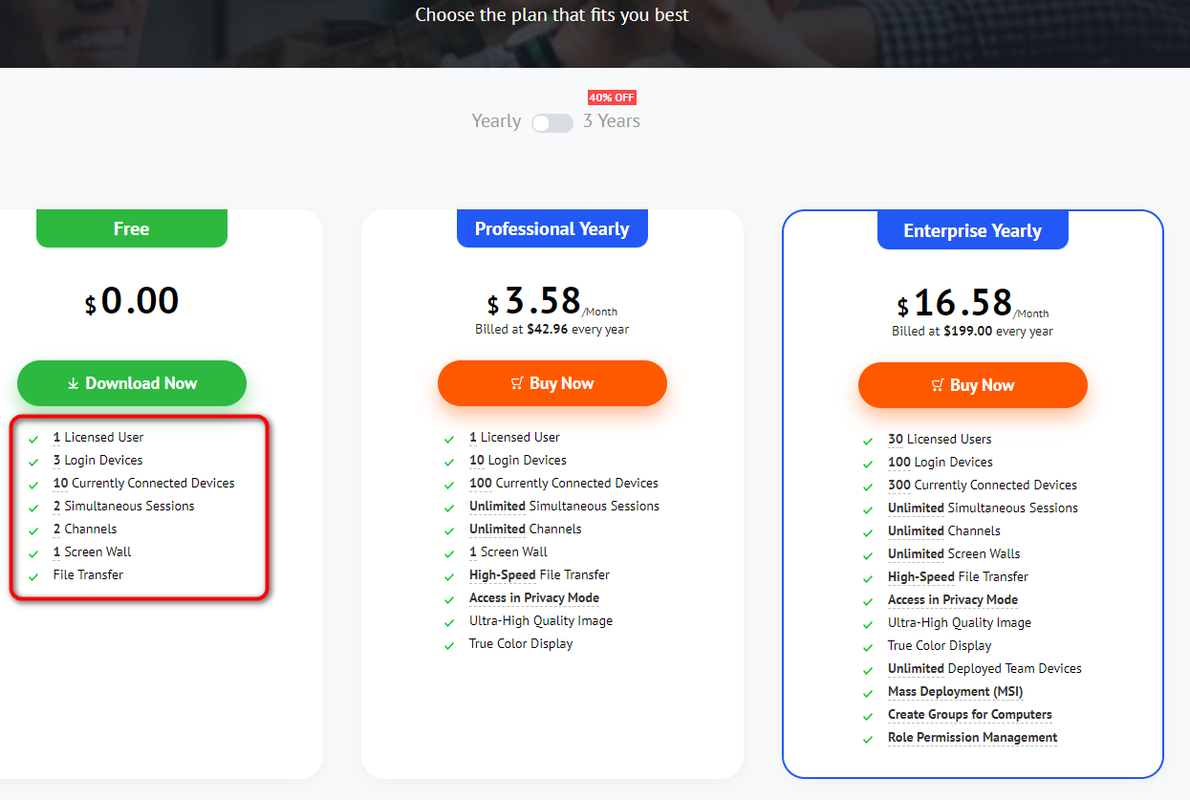The width and height of the screenshot is (1190, 800).
Task: Click 'Create Groups for Computers' feature
Action: pyautogui.click(x=970, y=714)
